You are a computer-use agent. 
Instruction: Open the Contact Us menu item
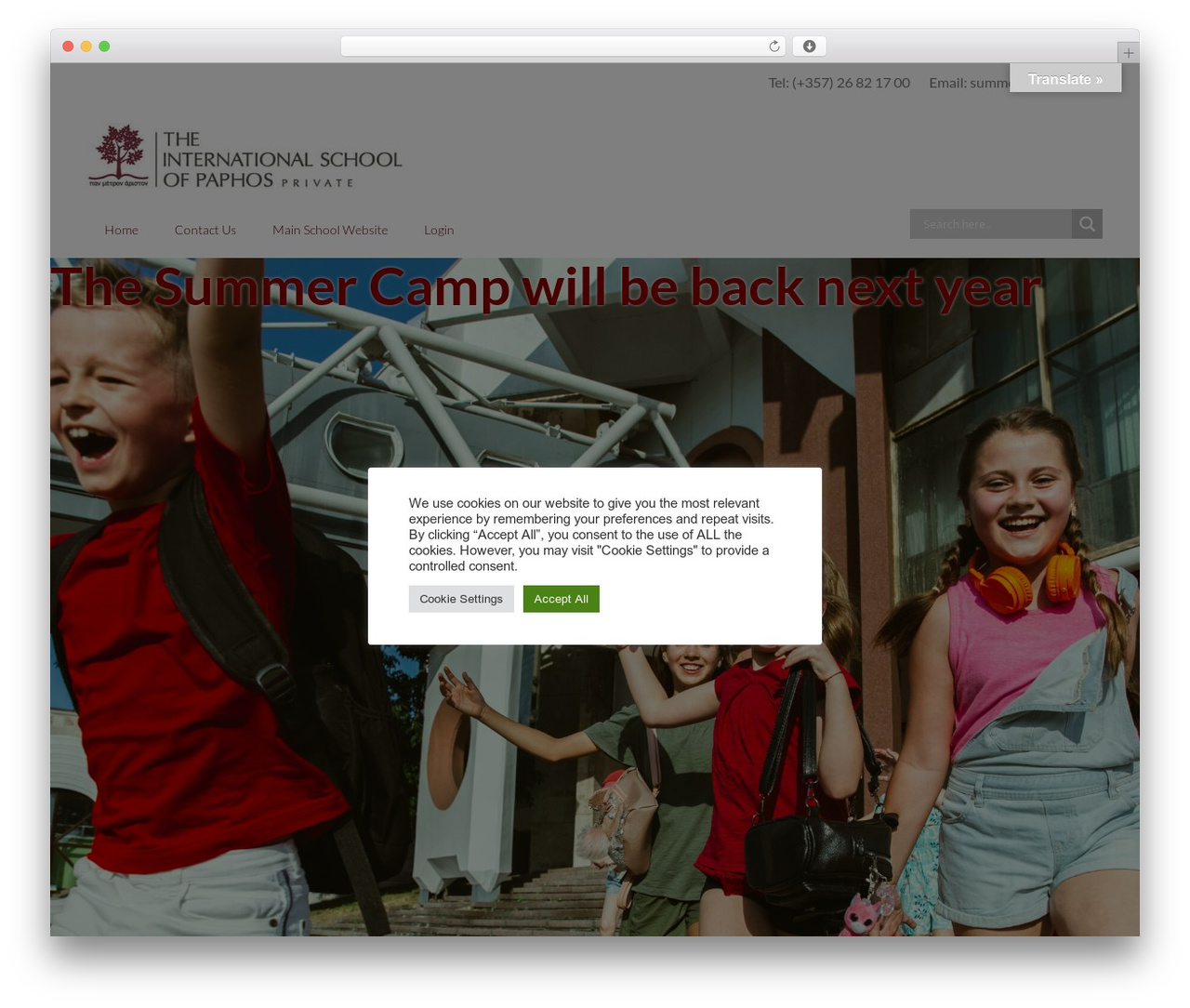point(205,230)
